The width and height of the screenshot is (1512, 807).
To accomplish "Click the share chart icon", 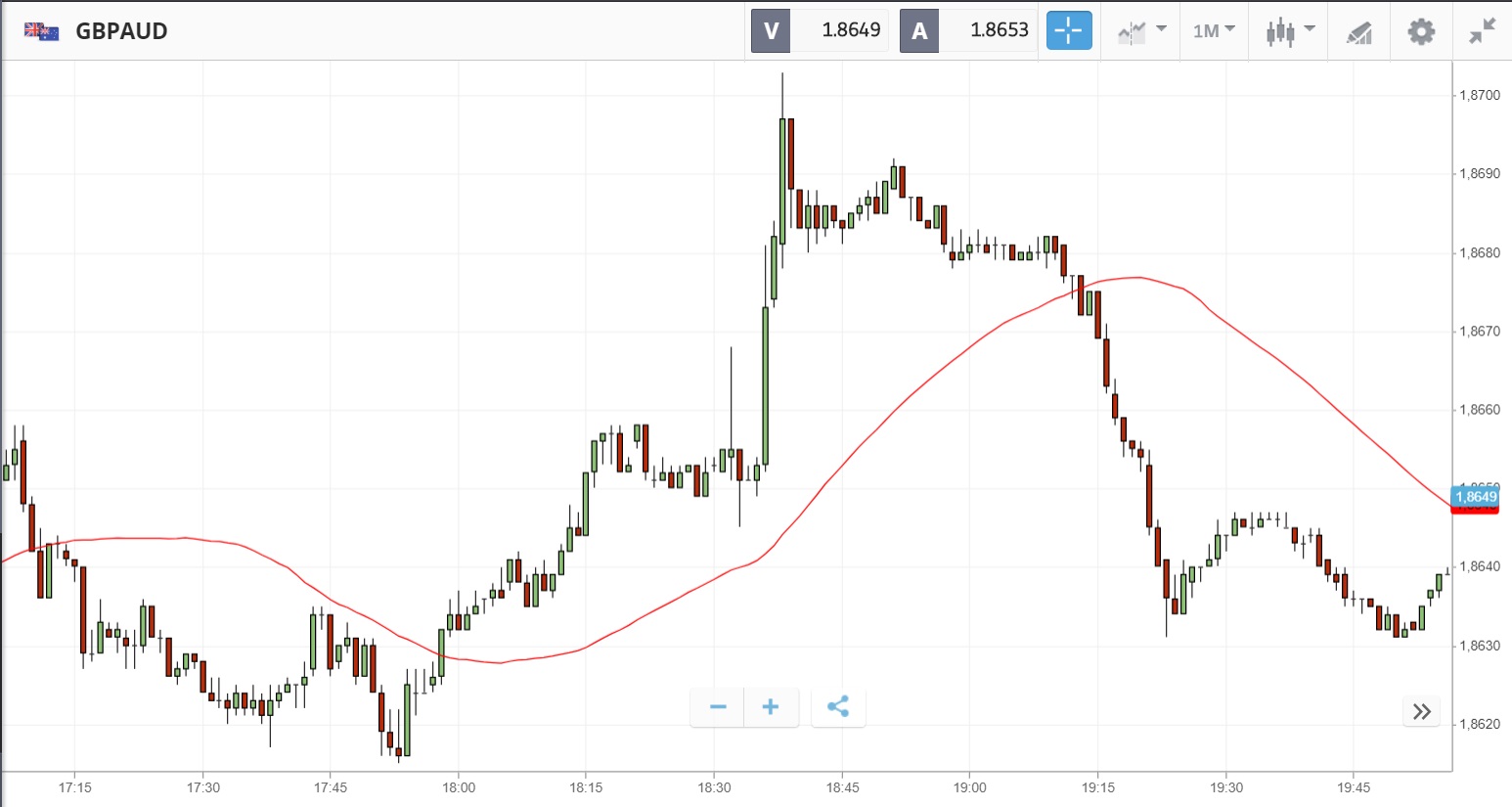I will point(838,707).
